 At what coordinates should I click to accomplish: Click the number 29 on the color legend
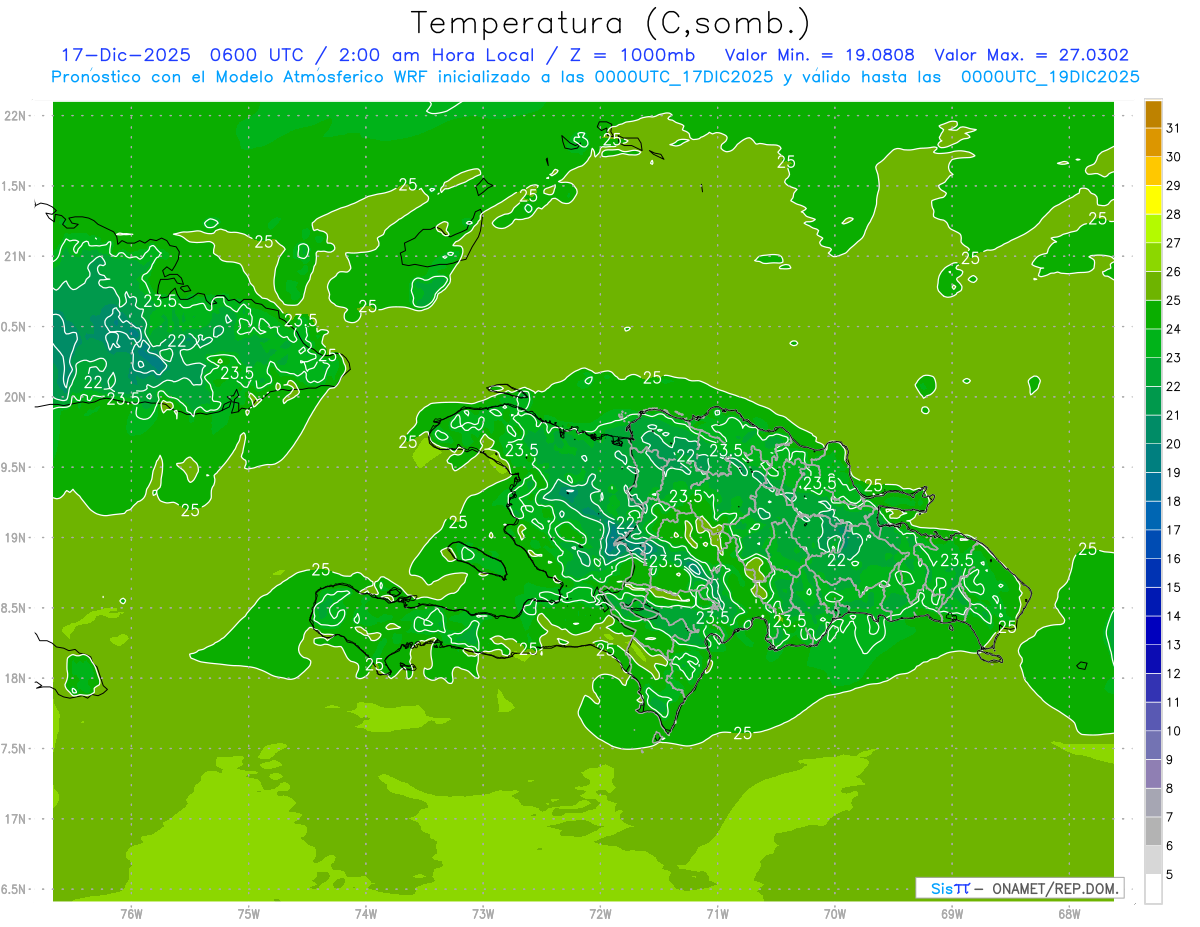point(1174,186)
